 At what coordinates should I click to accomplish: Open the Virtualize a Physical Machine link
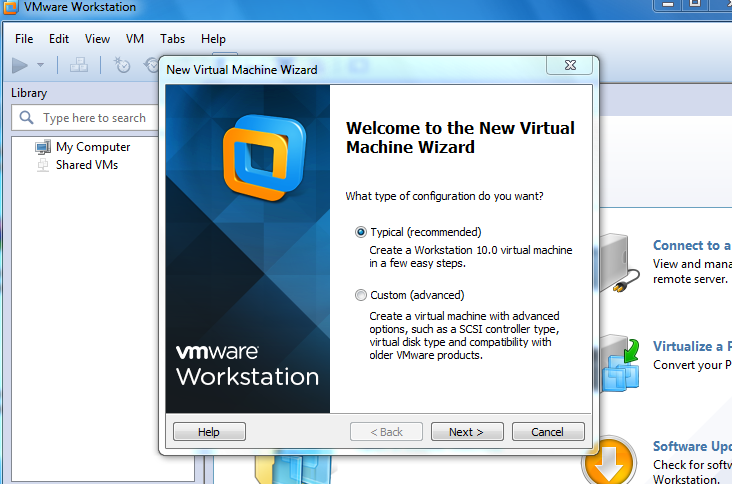point(692,346)
